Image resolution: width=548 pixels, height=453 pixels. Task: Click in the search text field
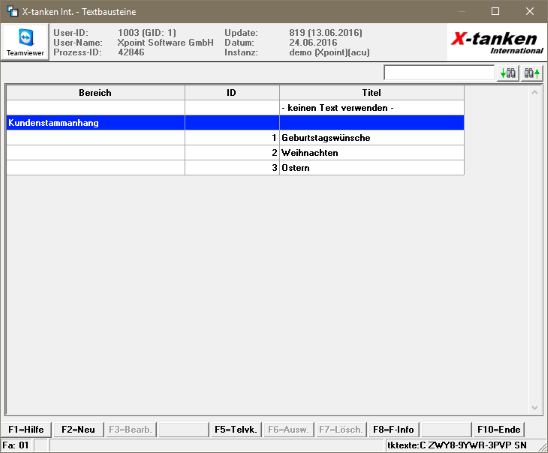click(439, 73)
